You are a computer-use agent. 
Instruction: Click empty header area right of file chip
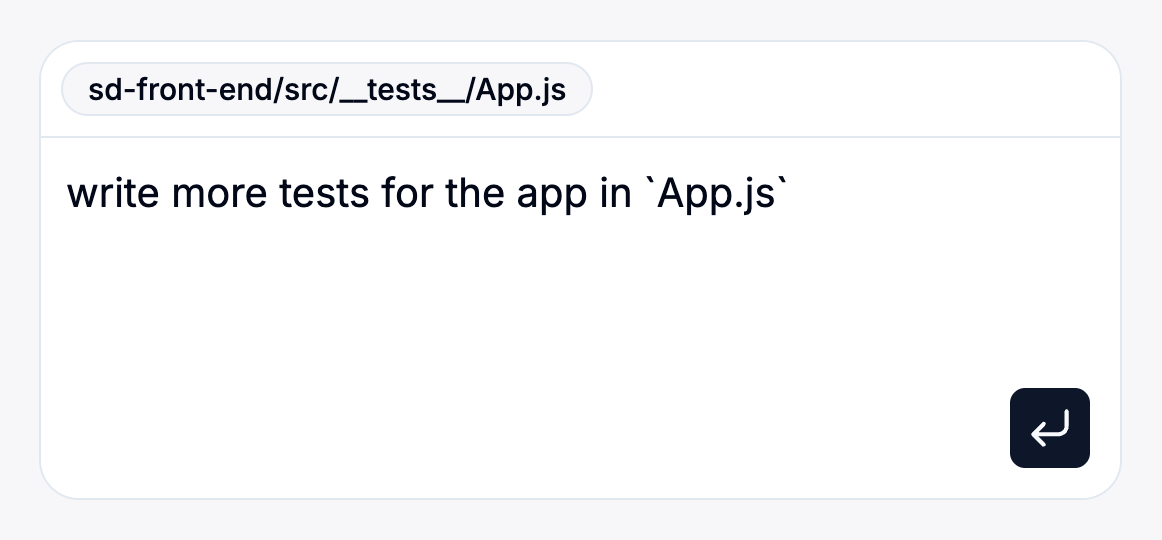point(850,91)
